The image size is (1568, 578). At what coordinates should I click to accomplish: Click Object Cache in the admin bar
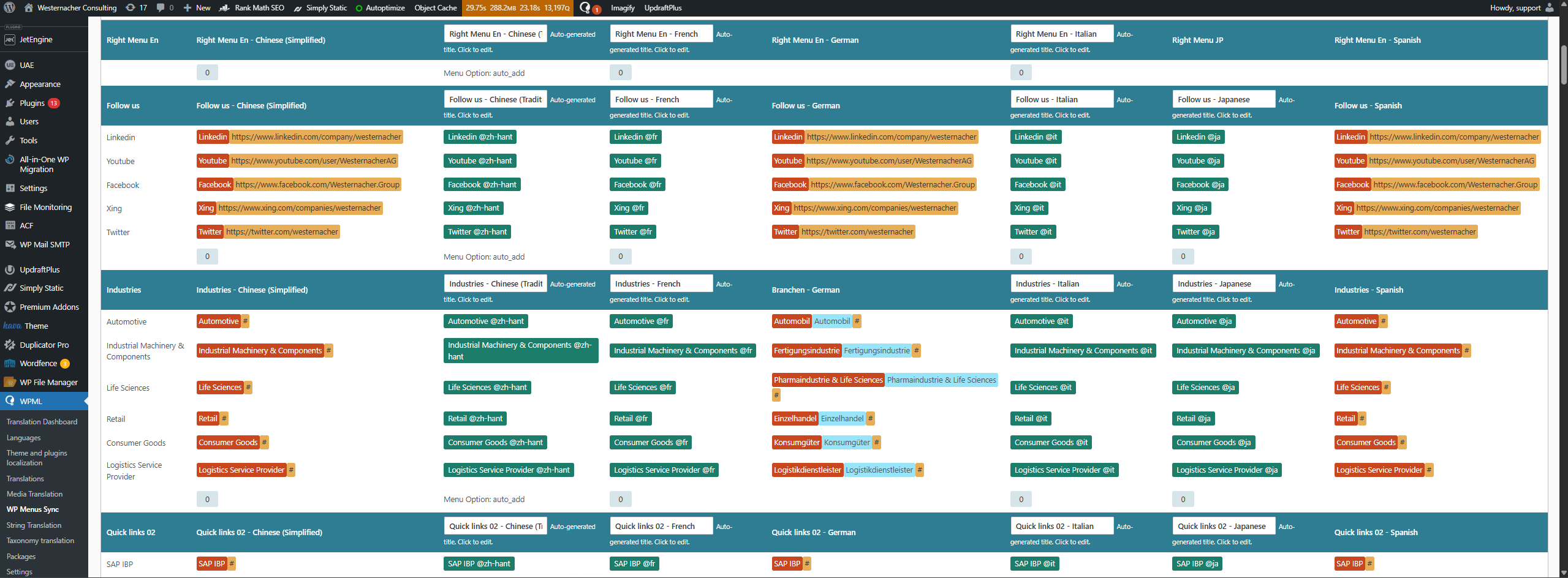click(x=436, y=8)
